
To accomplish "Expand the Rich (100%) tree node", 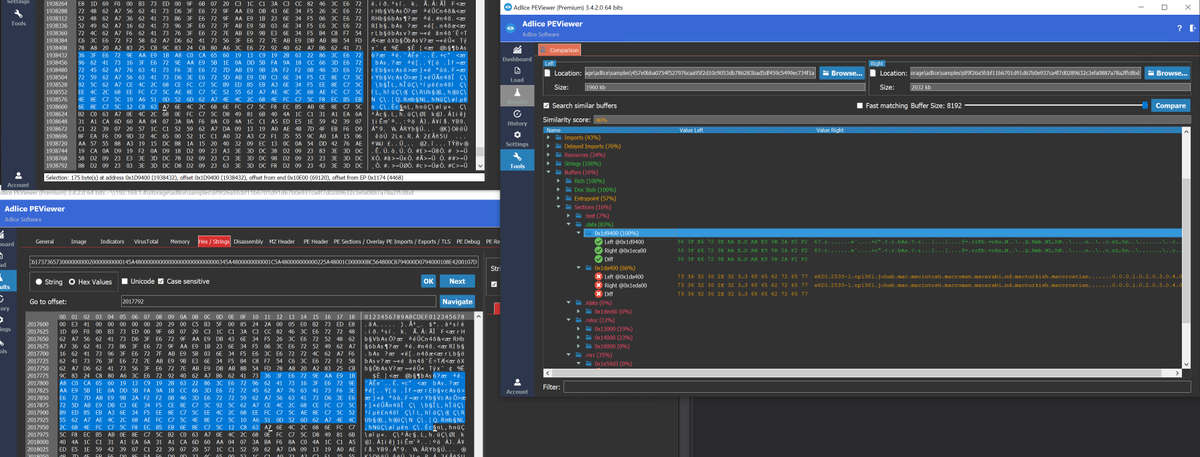I will [558, 180].
